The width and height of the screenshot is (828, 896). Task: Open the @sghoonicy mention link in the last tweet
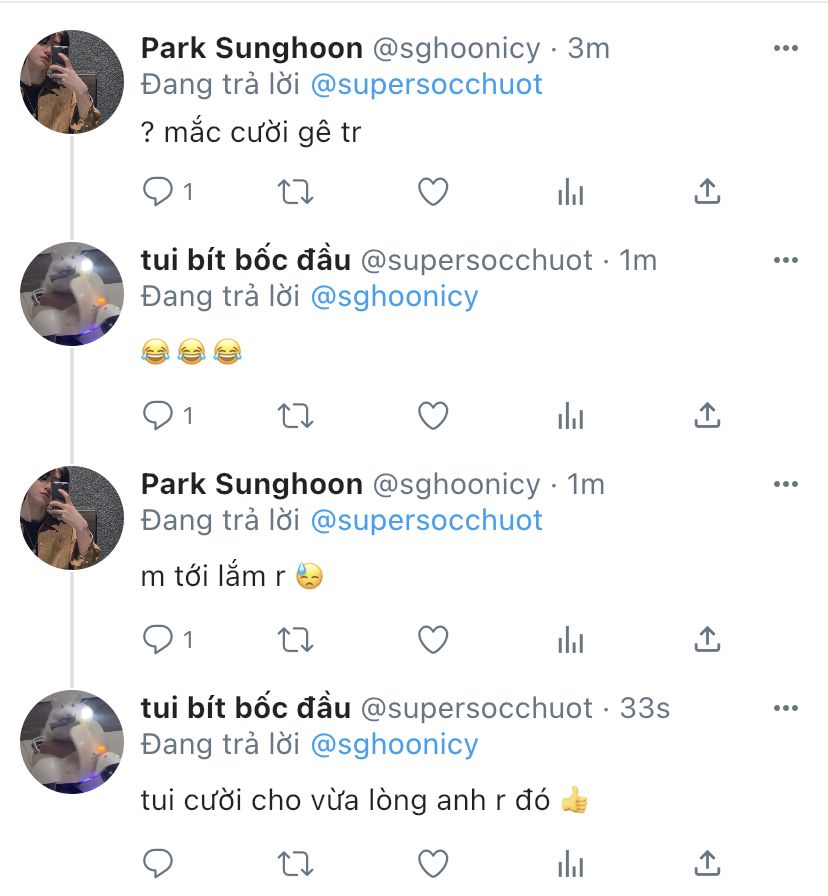point(395,744)
